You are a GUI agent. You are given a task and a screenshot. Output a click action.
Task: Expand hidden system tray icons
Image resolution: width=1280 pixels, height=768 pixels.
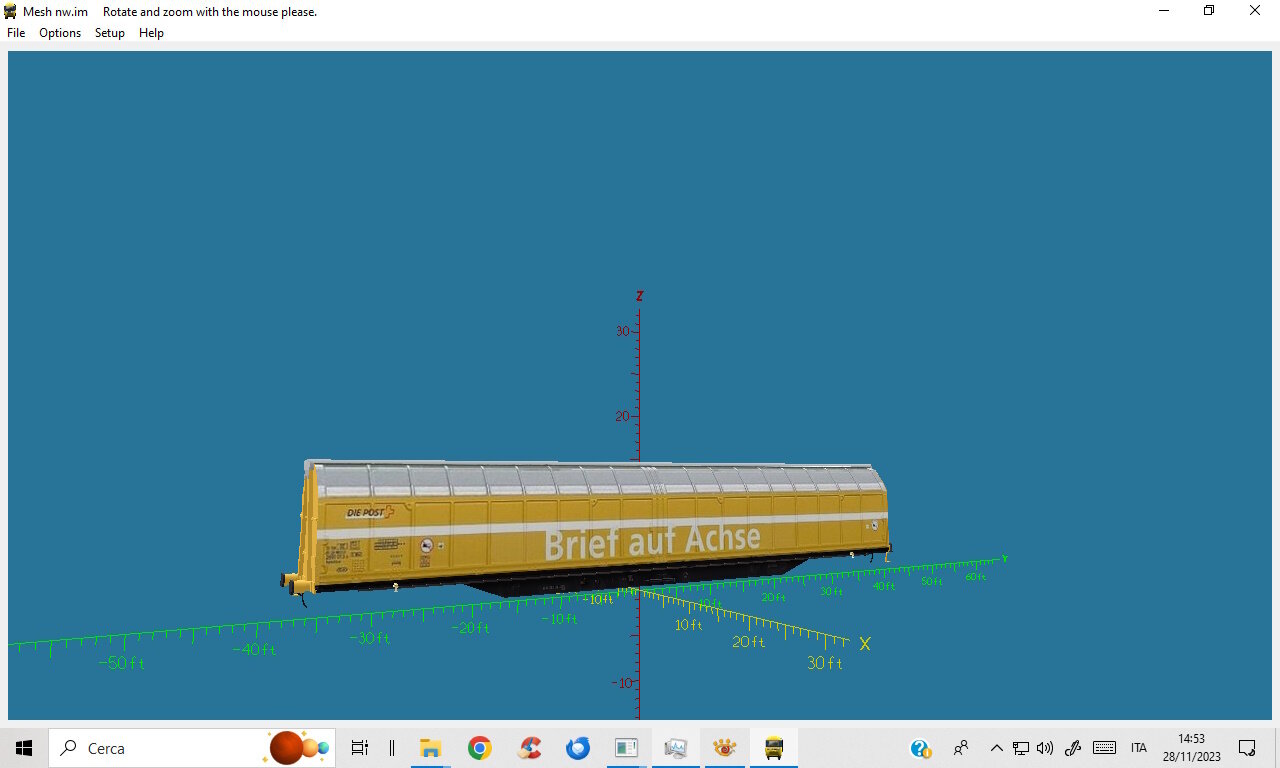(x=996, y=748)
